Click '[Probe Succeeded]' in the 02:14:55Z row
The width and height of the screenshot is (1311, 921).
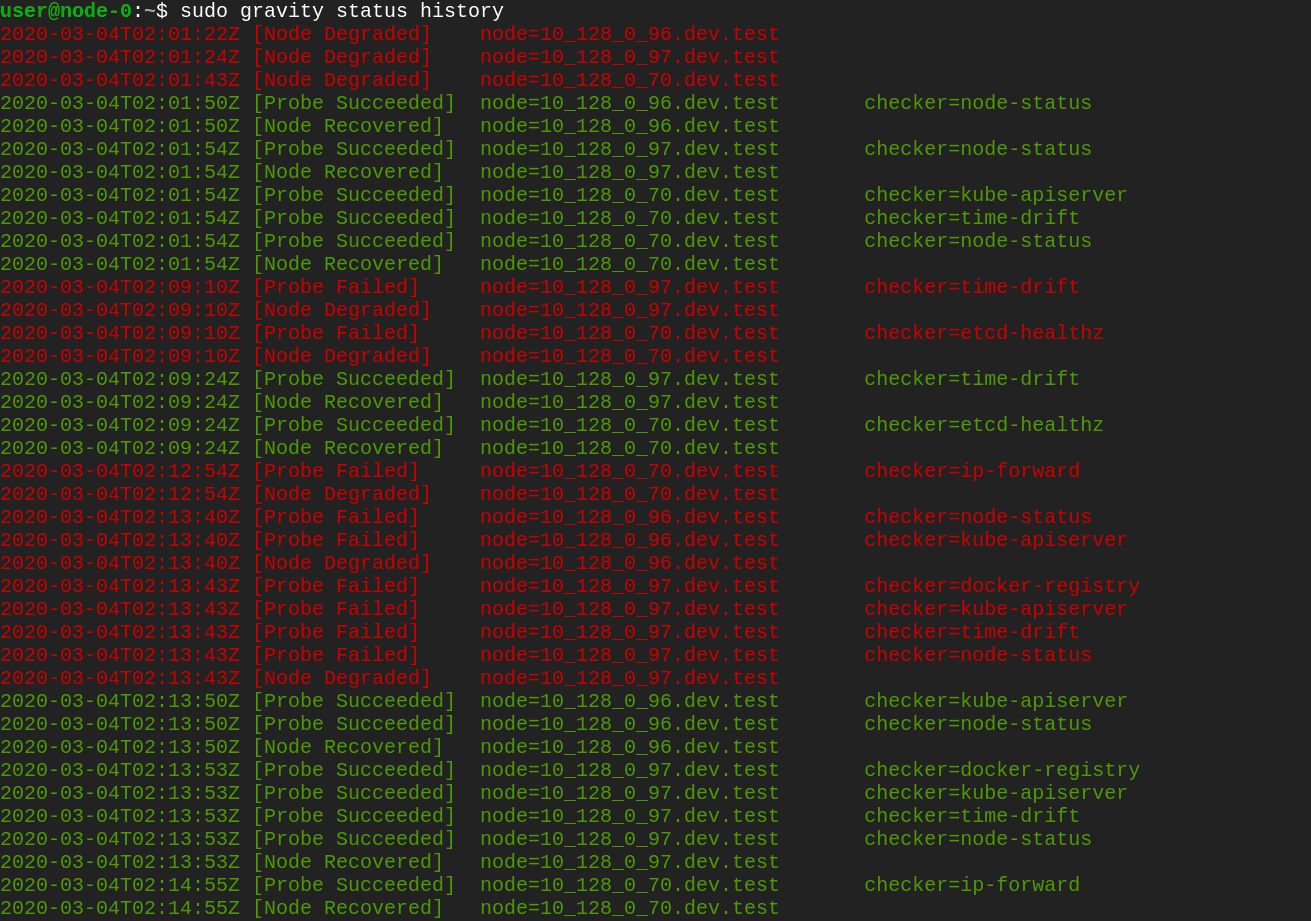coord(354,885)
